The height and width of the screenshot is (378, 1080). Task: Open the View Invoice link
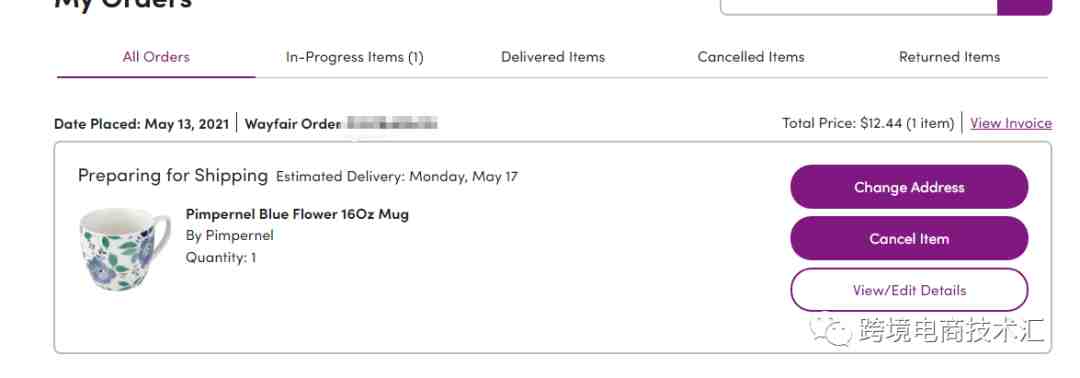(x=1010, y=123)
